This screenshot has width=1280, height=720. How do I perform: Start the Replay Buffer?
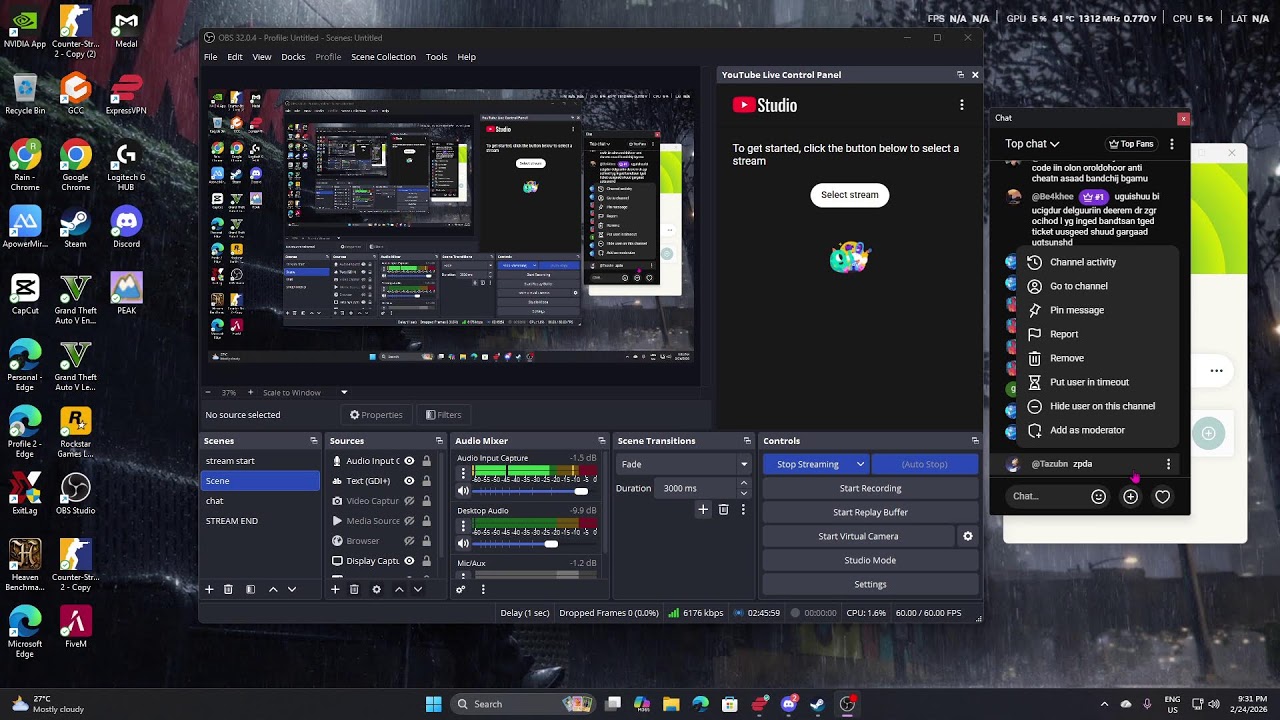point(870,512)
